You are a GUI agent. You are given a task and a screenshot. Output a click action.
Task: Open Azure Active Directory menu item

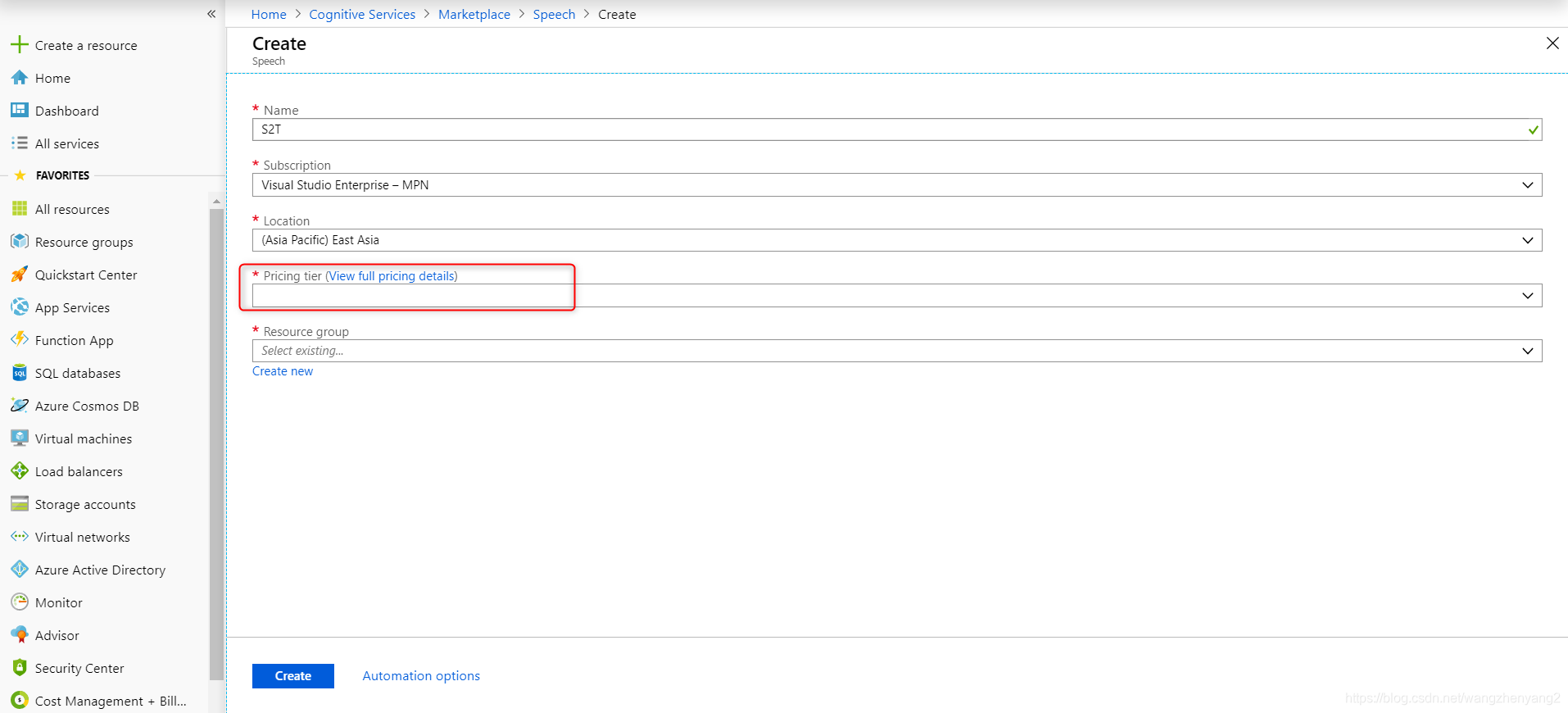pyautogui.click(x=100, y=570)
